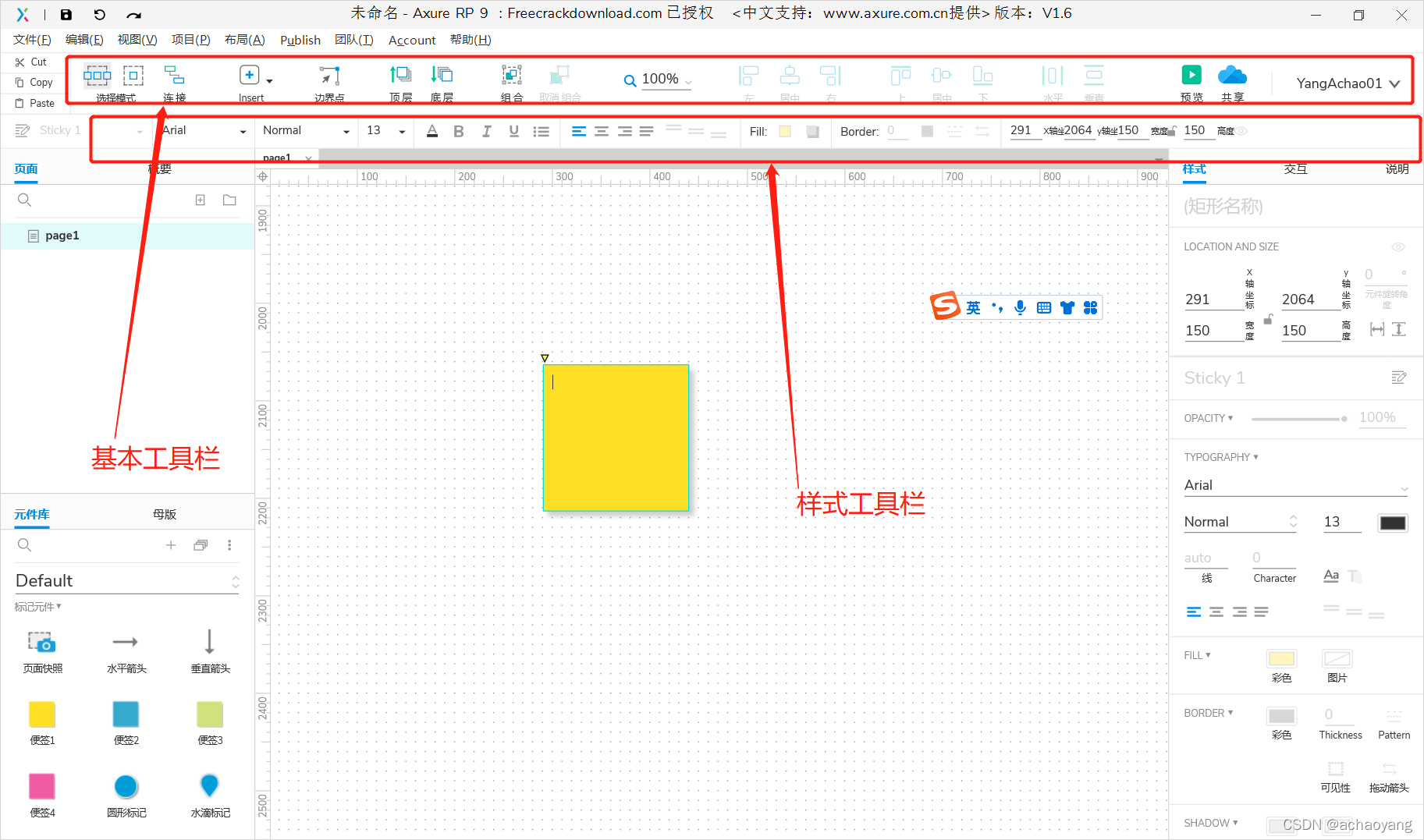Image resolution: width=1424 pixels, height=840 pixels.
Task: Center text in style toolbar
Action: tap(602, 131)
